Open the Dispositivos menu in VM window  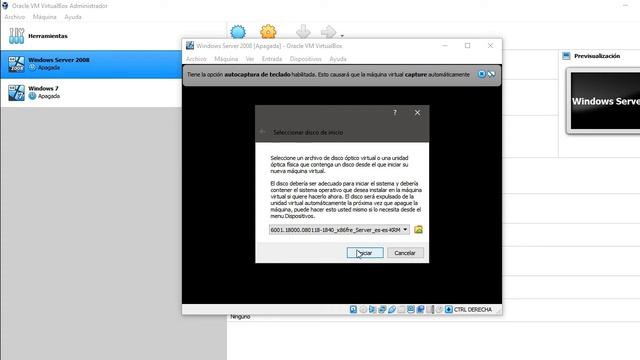[x=306, y=59]
